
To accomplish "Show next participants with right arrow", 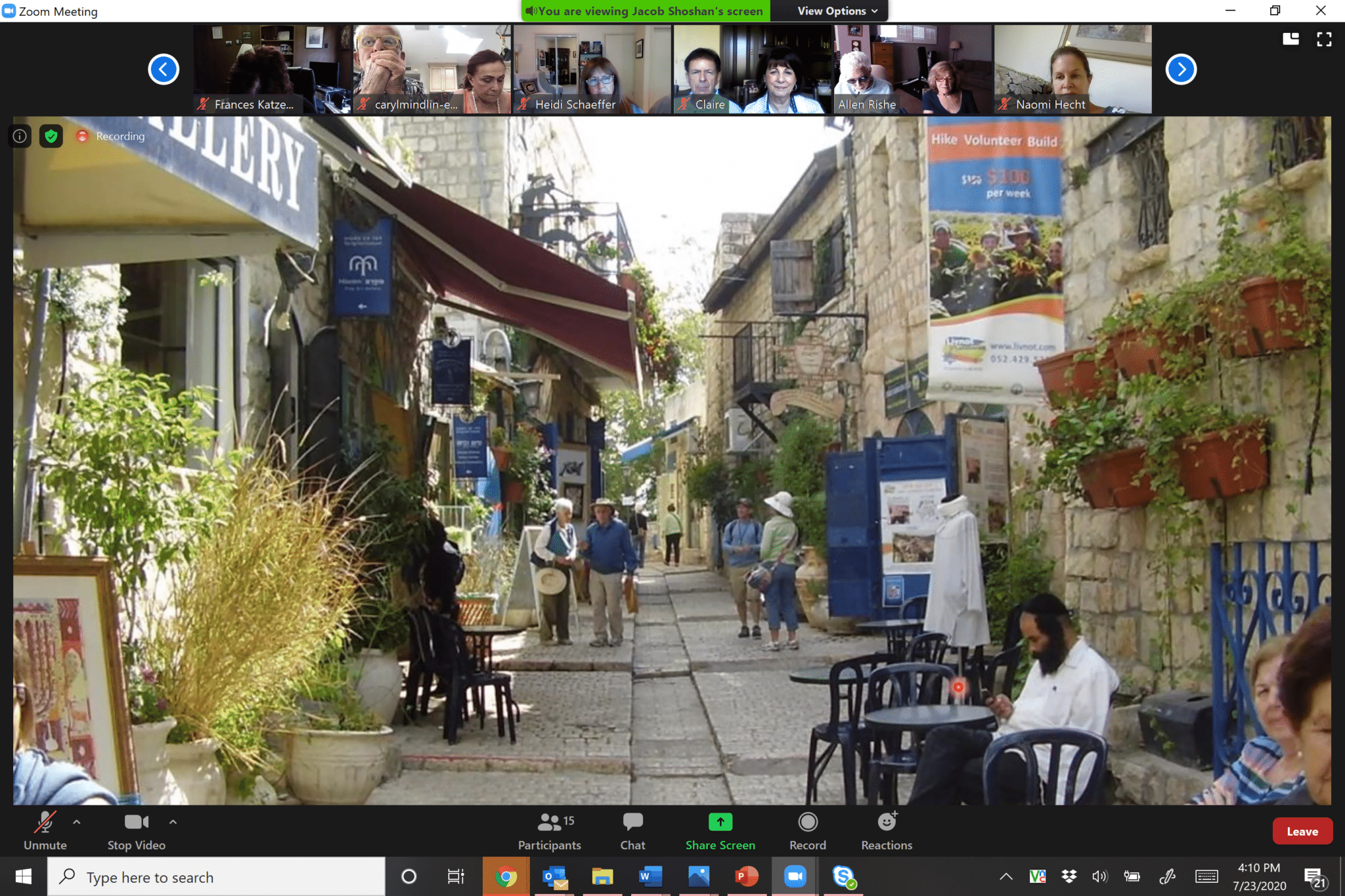I will point(1180,69).
